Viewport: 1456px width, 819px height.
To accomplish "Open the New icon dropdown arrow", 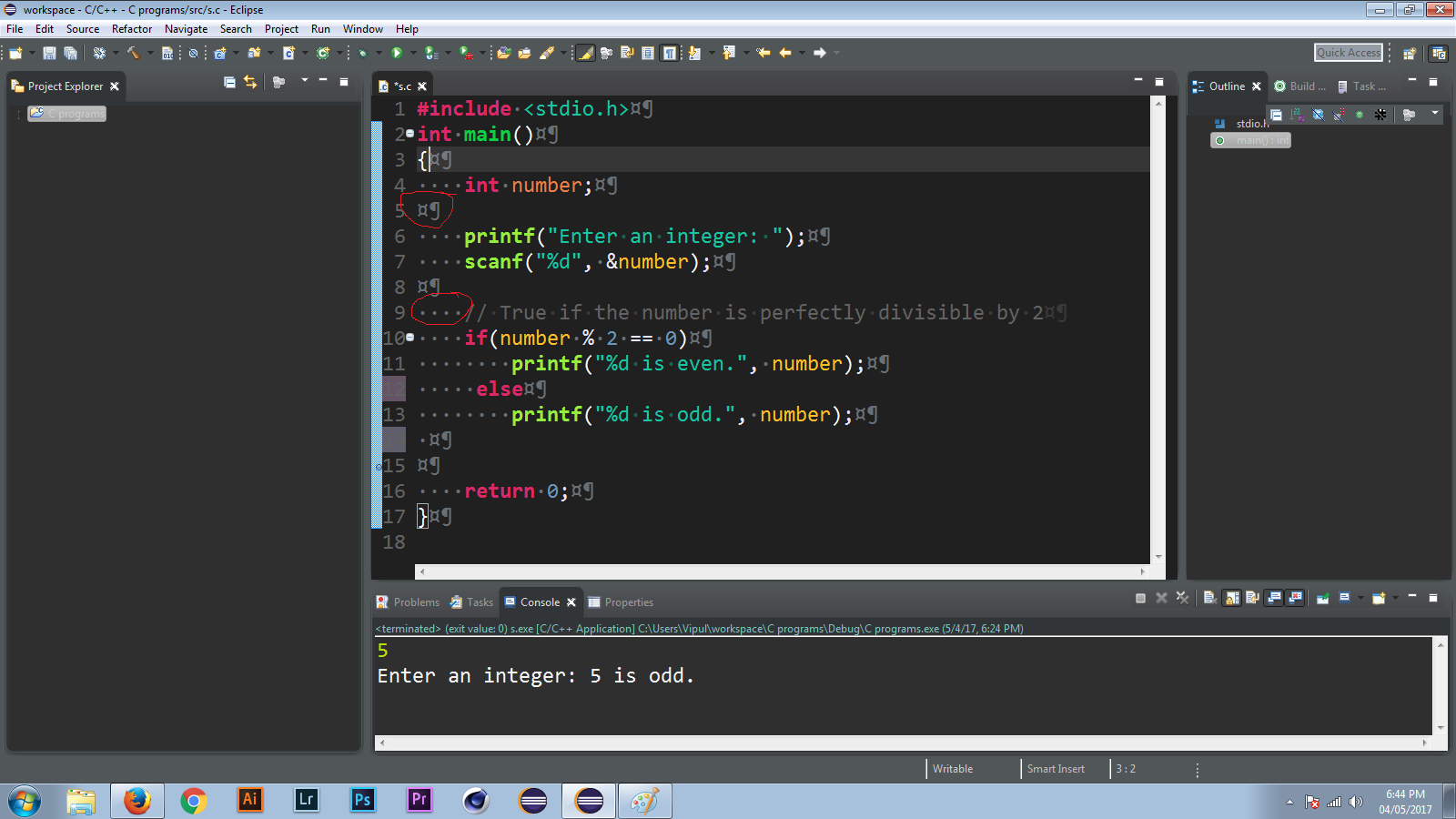I will click(x=32, y=53).
